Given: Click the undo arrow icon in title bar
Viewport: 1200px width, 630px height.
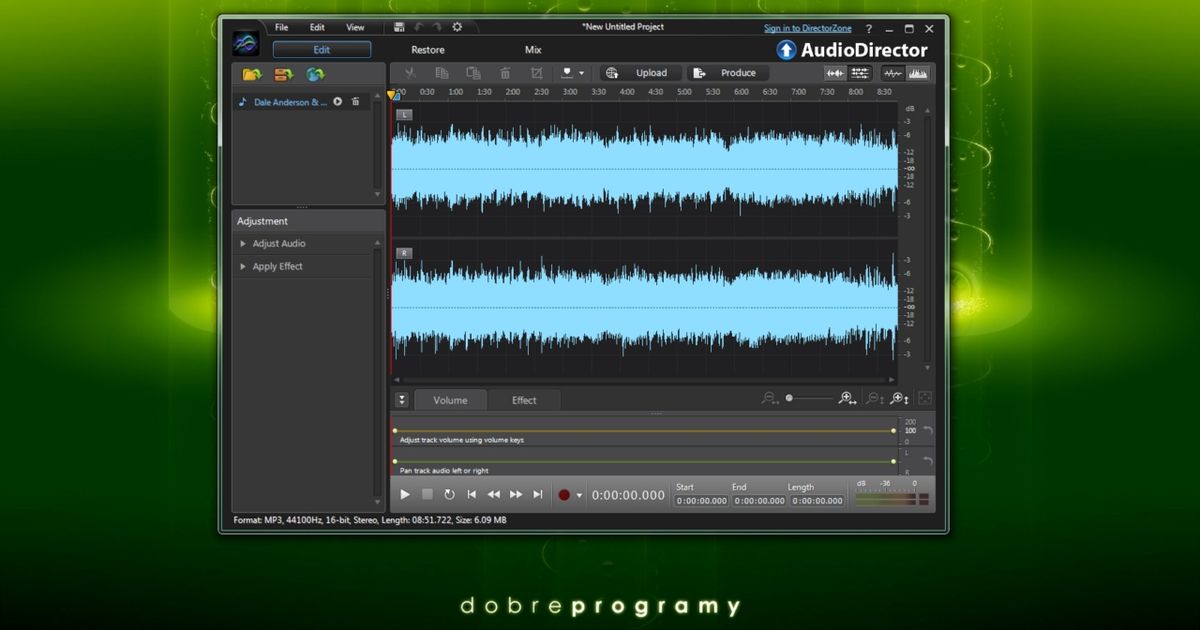Looking at the screenshot, I should (419, 28).
